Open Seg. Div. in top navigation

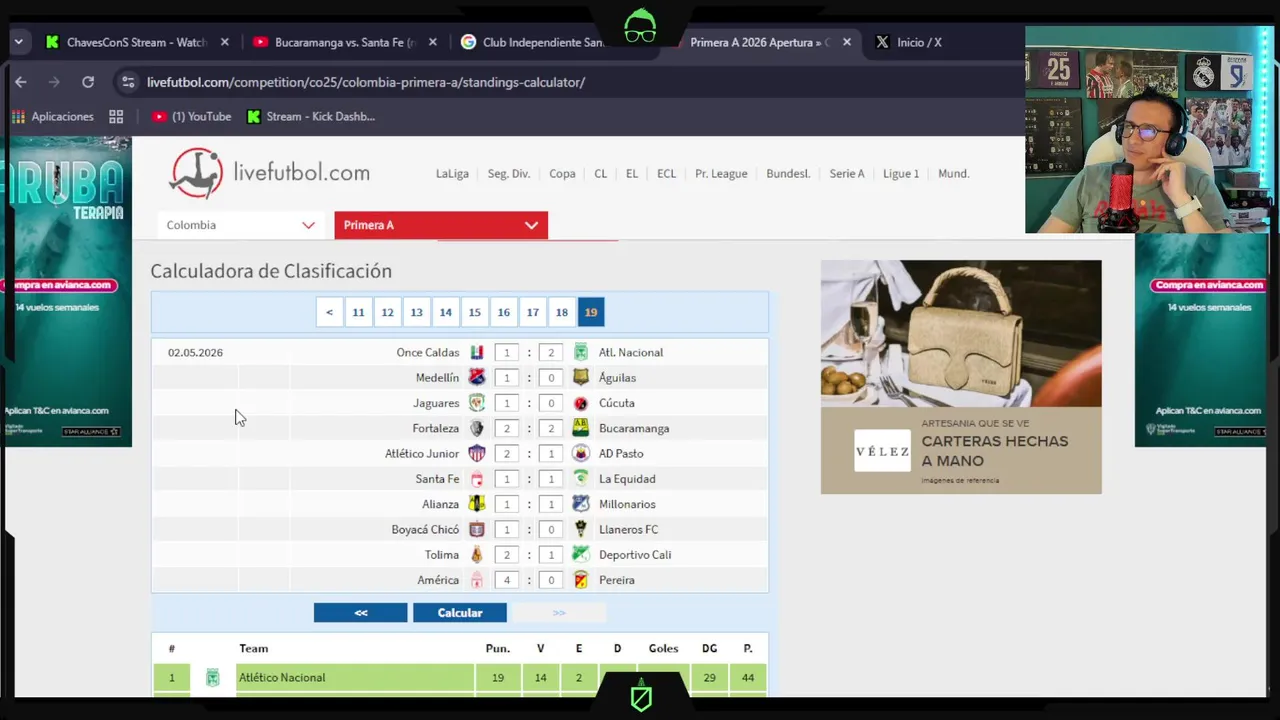tap(509, 174)
